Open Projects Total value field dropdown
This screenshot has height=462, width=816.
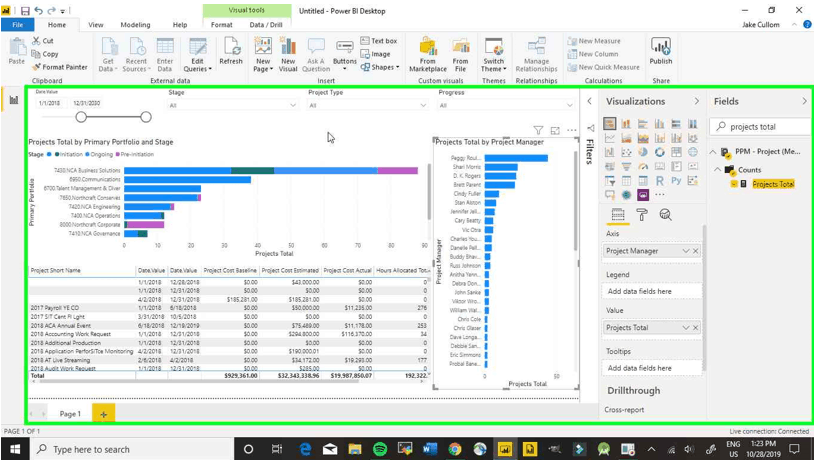tap(685, 328)
